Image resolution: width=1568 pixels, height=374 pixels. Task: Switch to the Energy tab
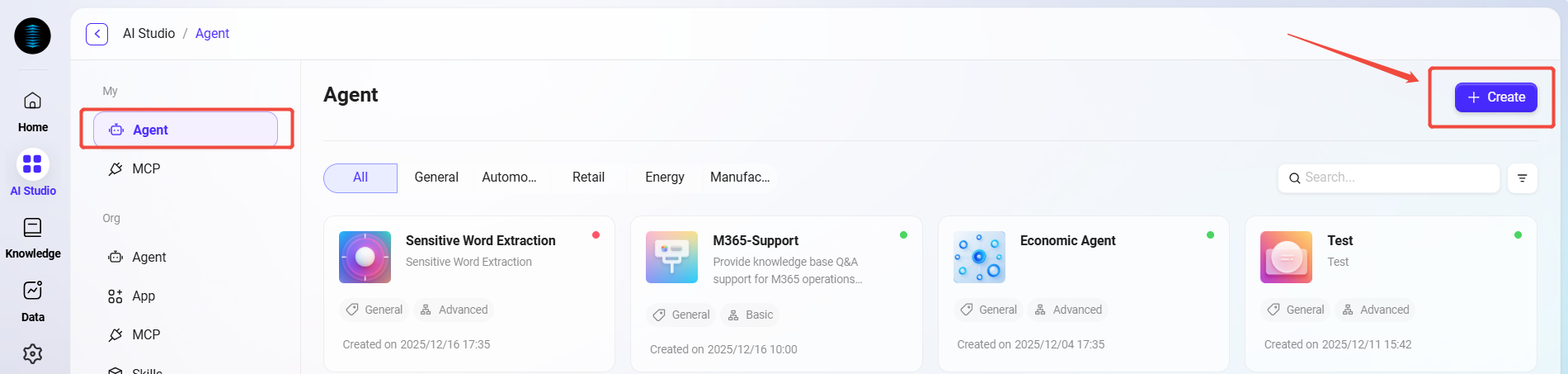(664, 178)
